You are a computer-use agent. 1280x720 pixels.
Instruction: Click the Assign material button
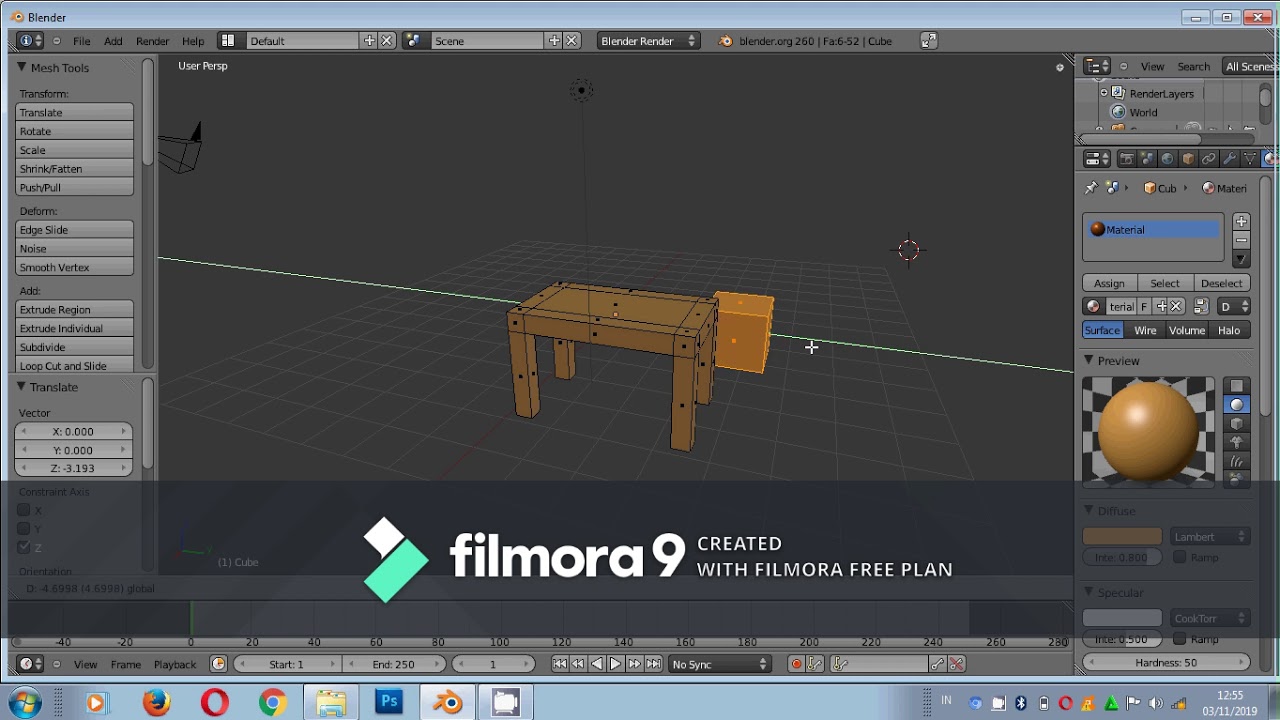1109,284
